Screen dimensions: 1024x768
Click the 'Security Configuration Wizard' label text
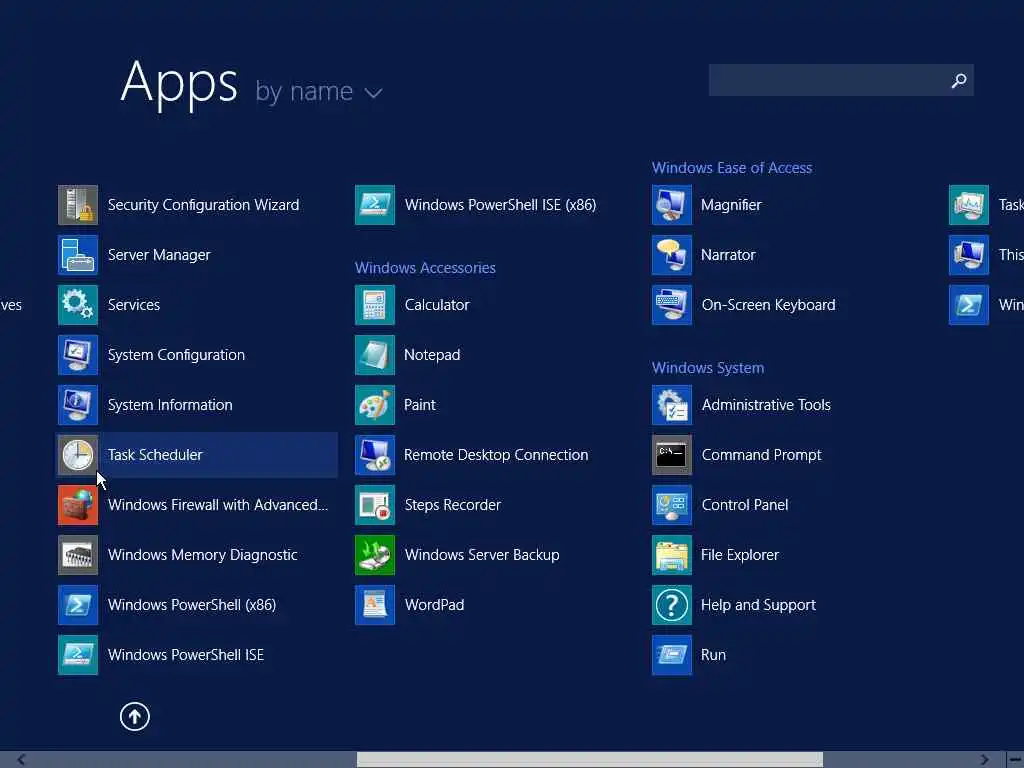point(203,205)
